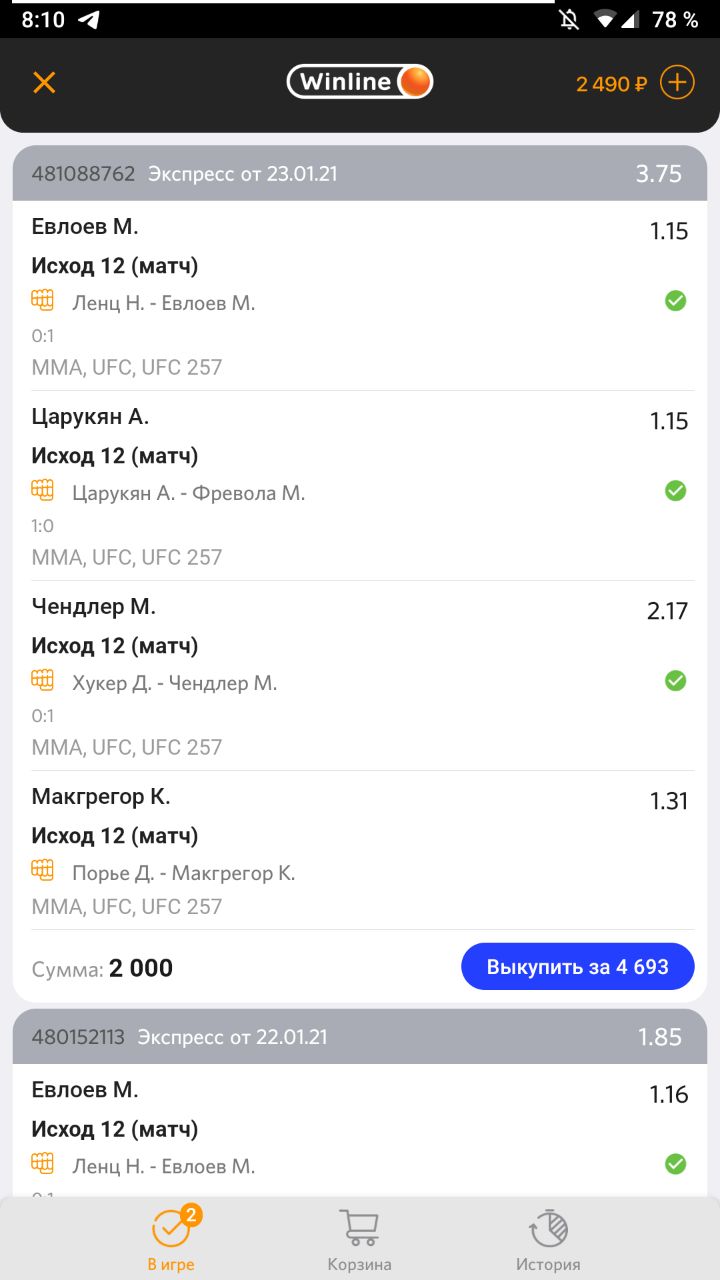Tap green checkmark on first Евлоев М. bet
720x1280 pixels.
(676, 301)
